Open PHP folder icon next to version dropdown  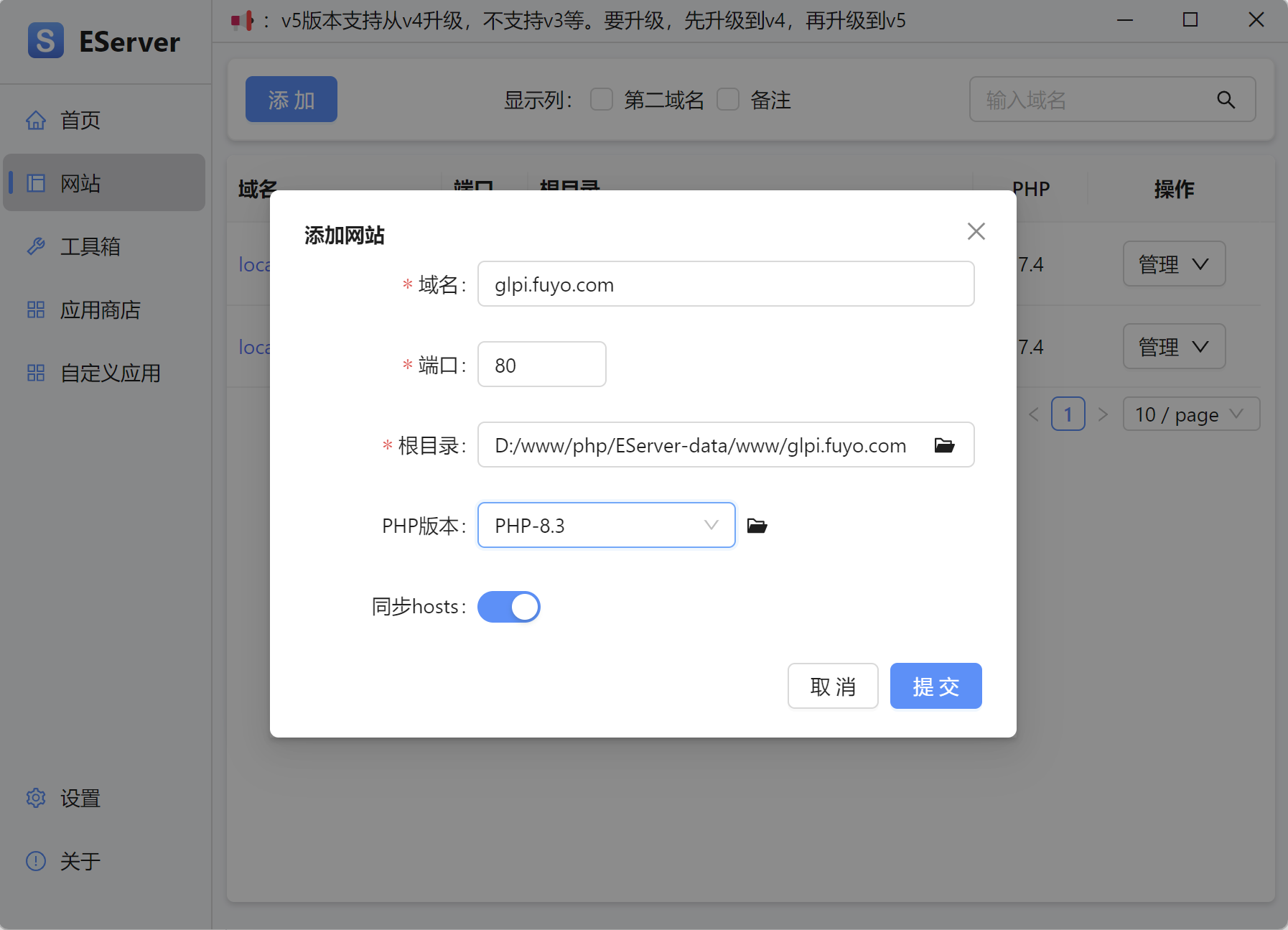point(757,526)
